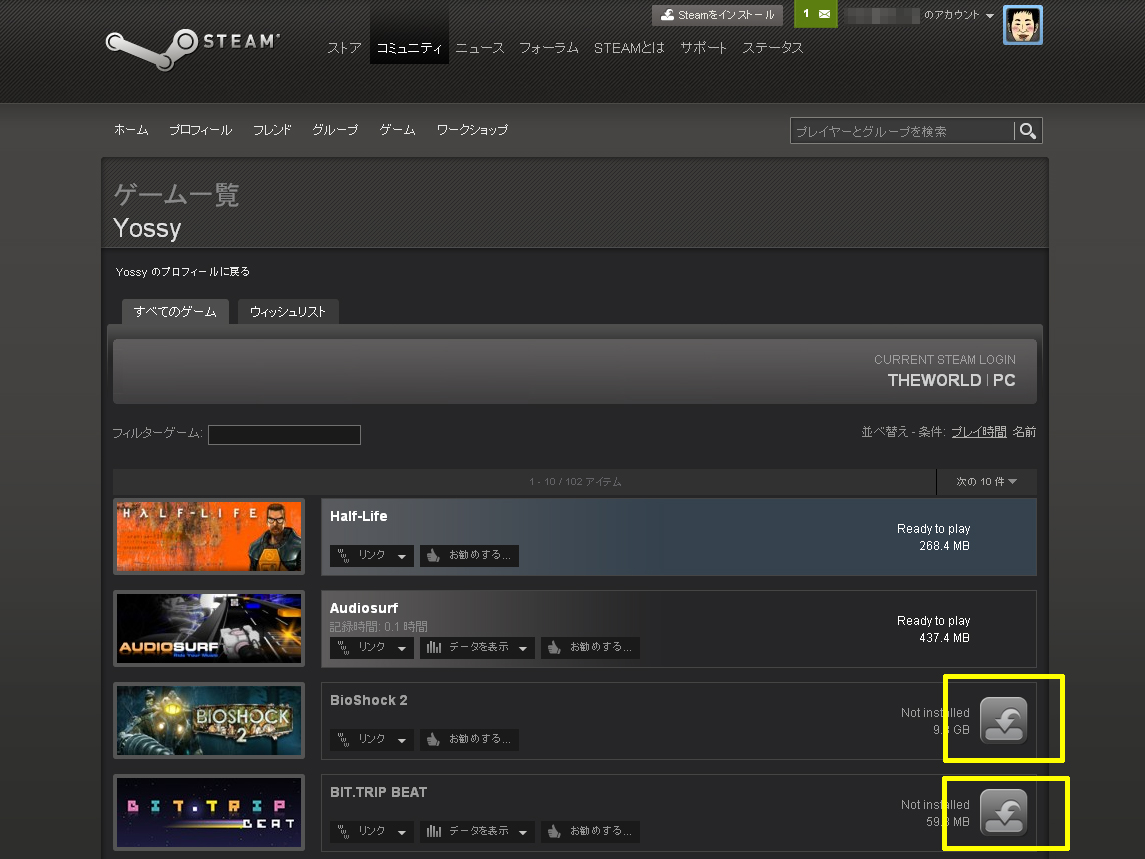Click the THEWORLD | PC login text
The width and height of the screenshot is (1145, 859).
tap(951, 380)
